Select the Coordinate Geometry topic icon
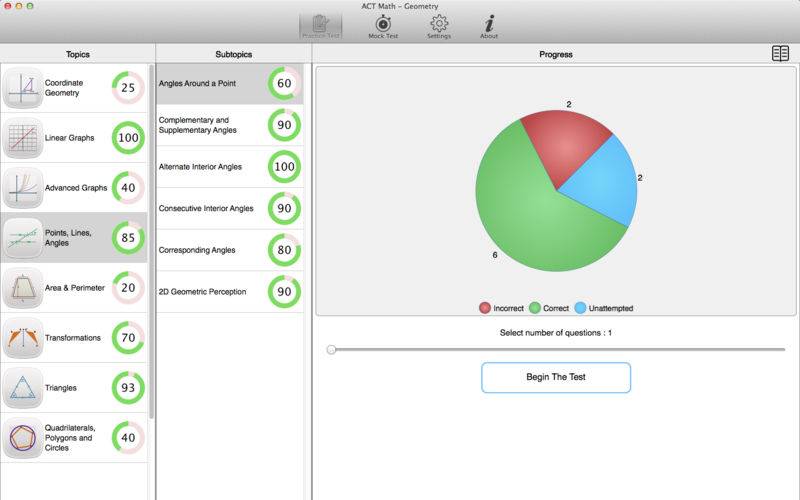This screenshot has width=800, height=500. [22, 88]
